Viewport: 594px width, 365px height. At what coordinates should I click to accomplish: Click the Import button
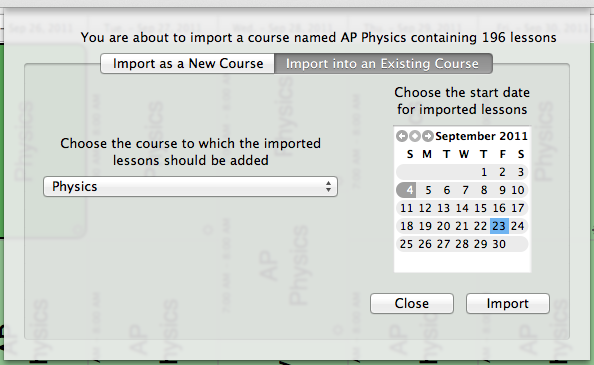click(x=508, y=303)
